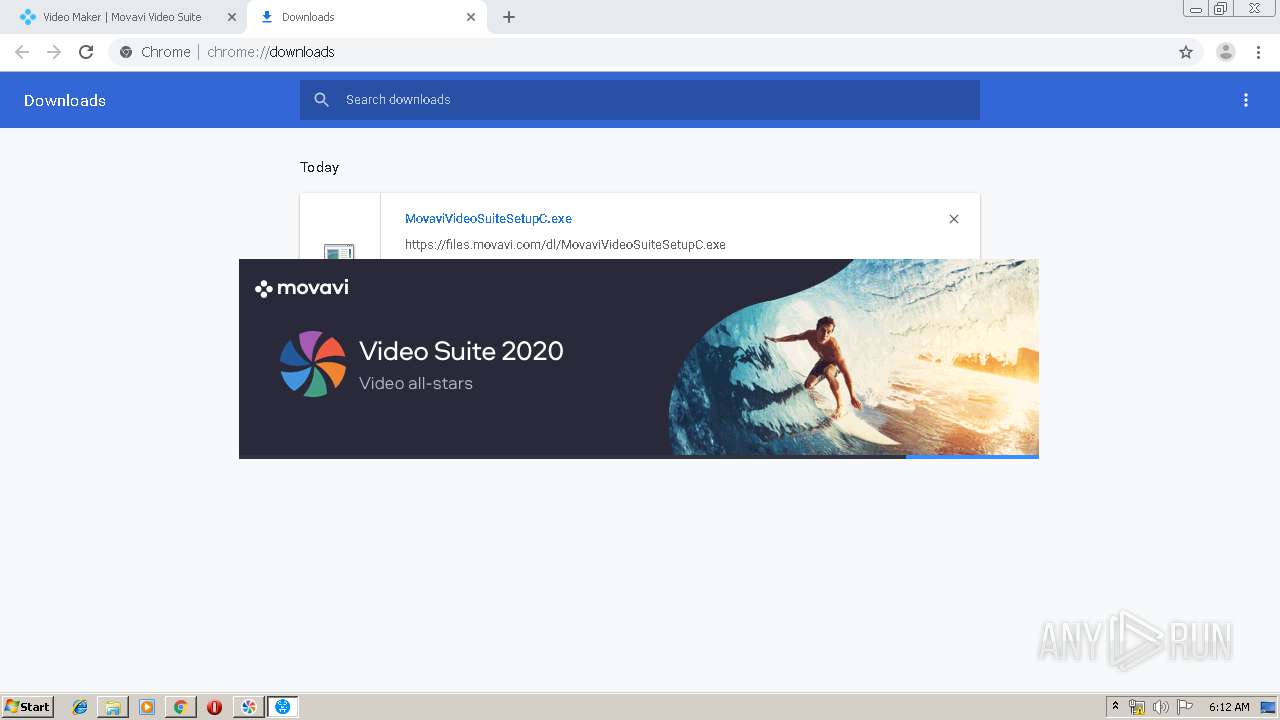This screenshot has width=1280, height=720.
Task: Open media player taskbar icon
Action: tap(147, 707)
